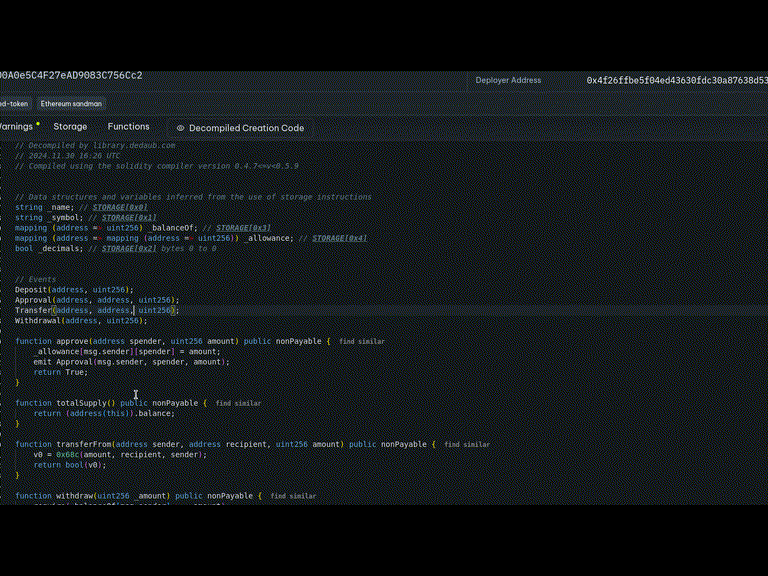Open STORAGE[0x3] link beside _balanceOf
This screenshot has width=768, height=576.
[243, 228]
